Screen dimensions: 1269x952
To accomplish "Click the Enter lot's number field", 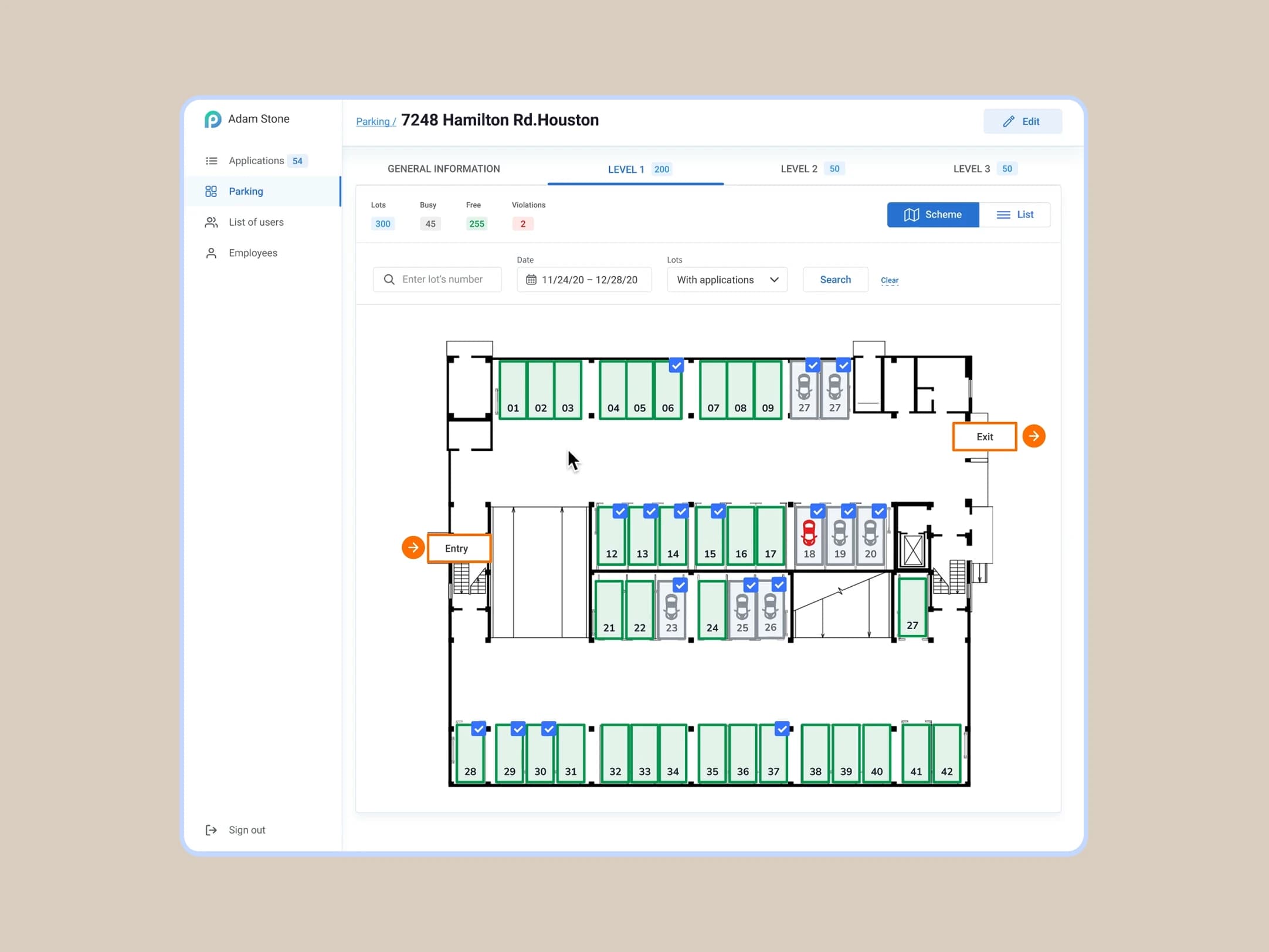I will pyautogui.click(x=437, y=280).
